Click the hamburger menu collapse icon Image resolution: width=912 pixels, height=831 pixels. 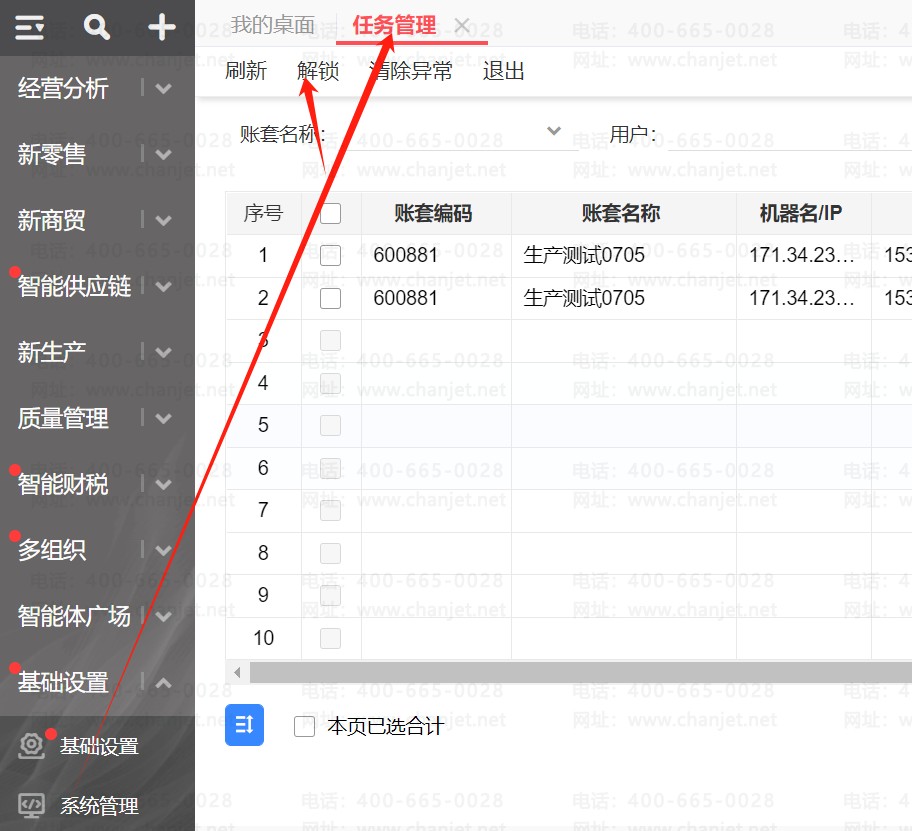[30, 28]
